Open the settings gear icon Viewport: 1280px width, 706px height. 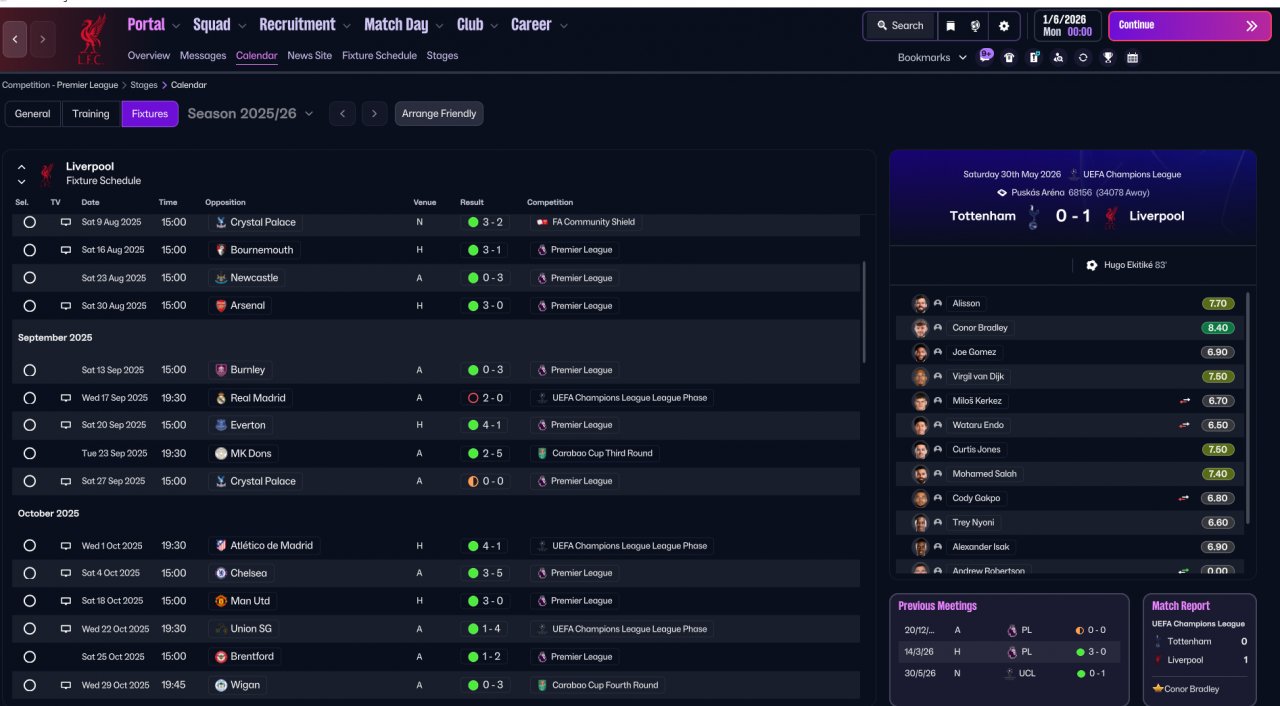[1004, 26]
